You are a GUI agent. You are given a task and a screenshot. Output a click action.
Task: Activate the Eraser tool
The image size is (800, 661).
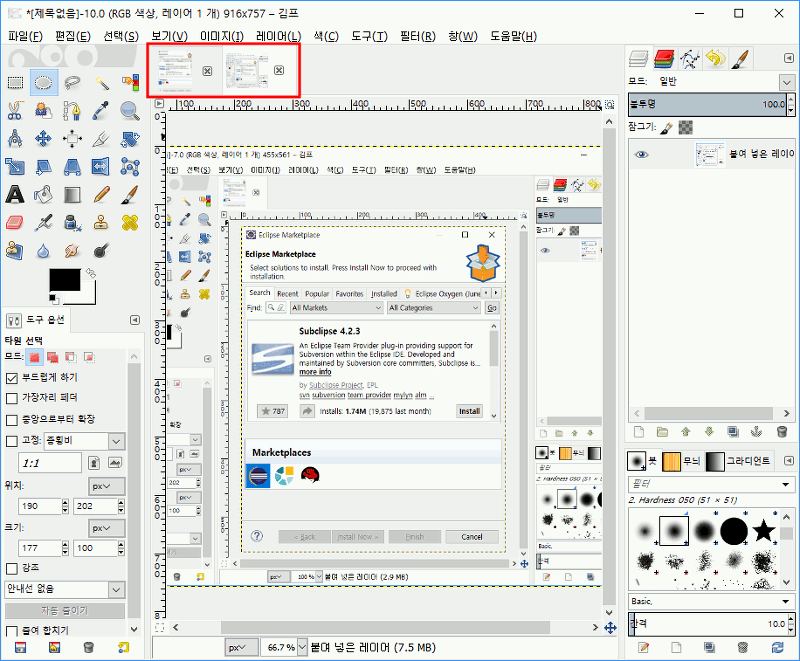pos(15,222)
